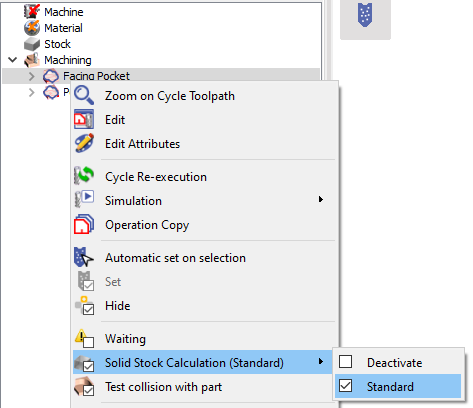This screenshot has width=473, height=408.
Task: Expand the second pocket operation below Facing Pocket
Action: 32,92
